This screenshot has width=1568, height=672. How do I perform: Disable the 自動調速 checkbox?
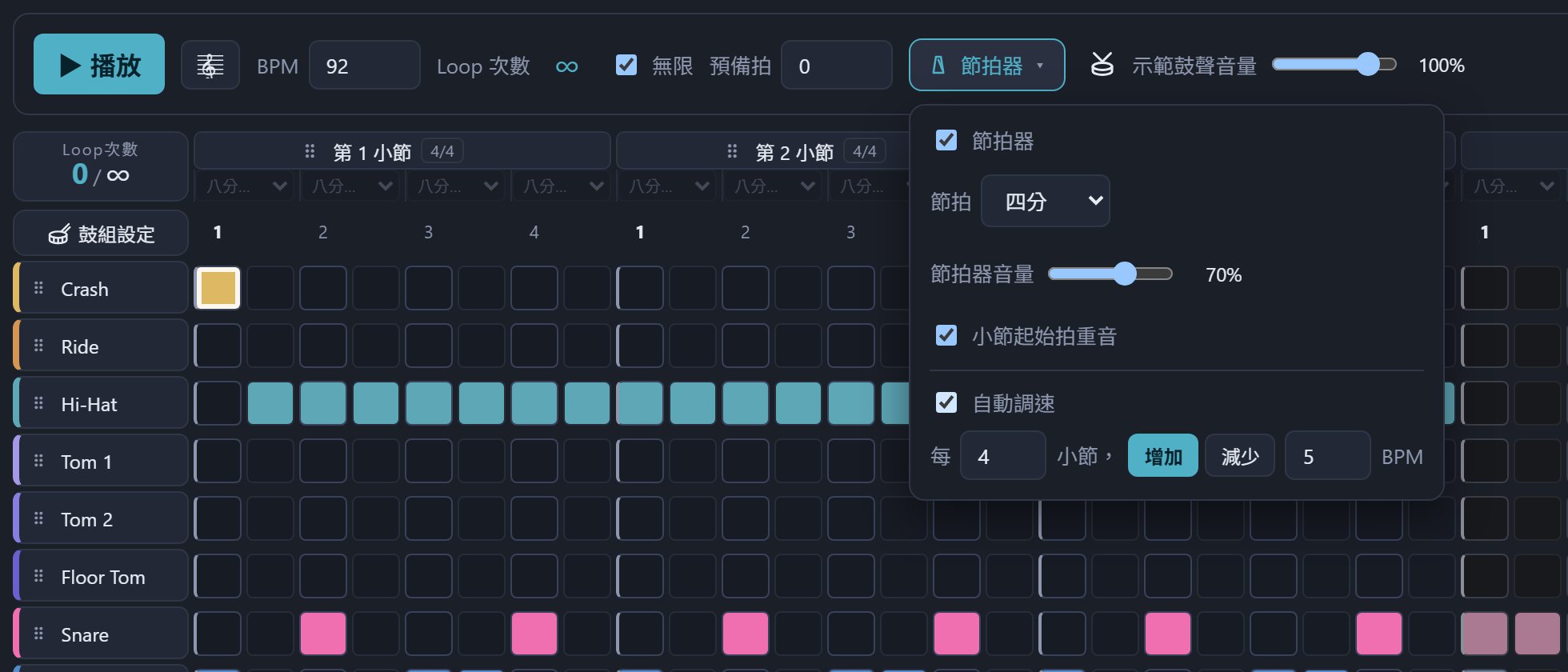tap(946, 402)
